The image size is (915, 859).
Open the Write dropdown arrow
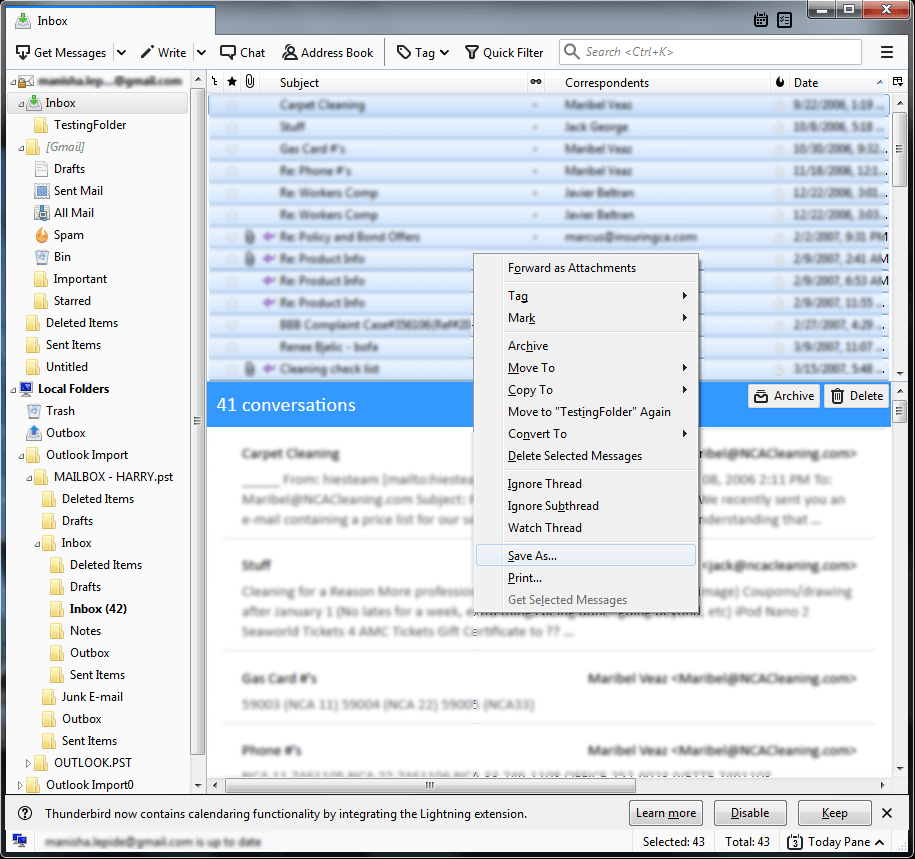point(201,53)
